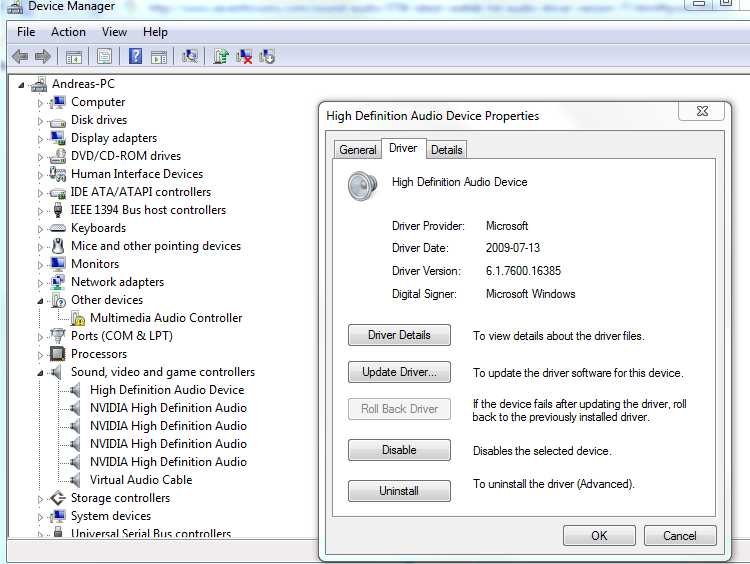This screenshot has height=564, width=750.
Task: Expand the Monitors category arrow
Action: point(40,265)
